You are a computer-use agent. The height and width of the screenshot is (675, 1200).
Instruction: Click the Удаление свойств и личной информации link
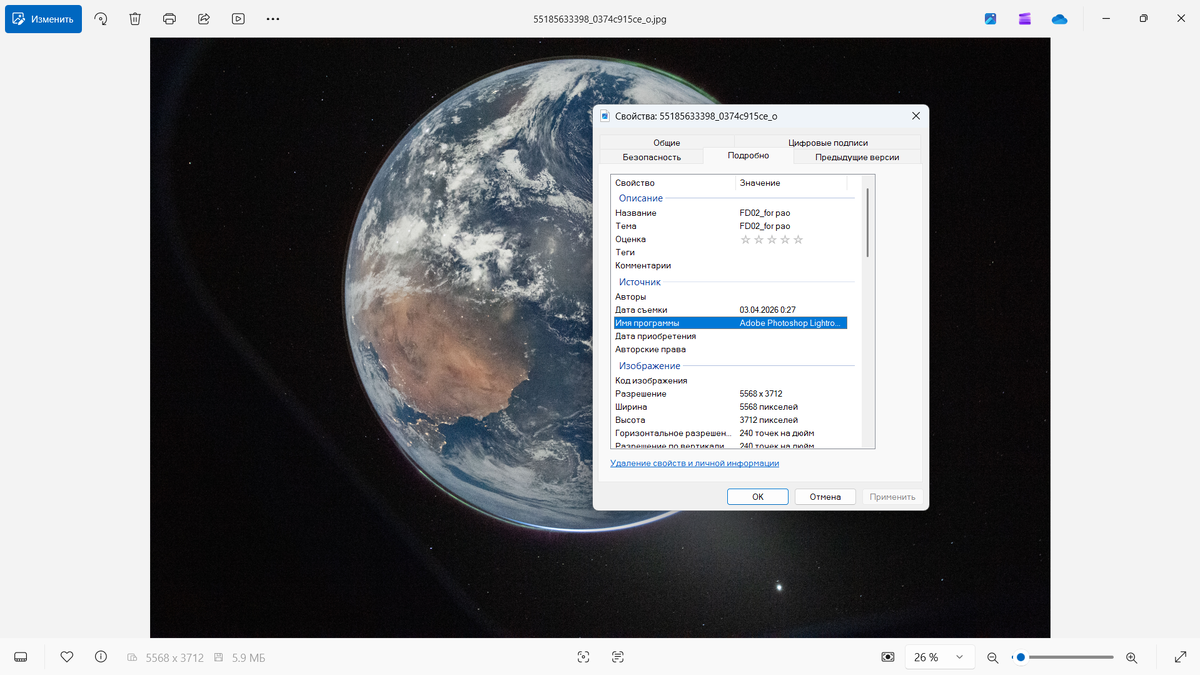(x=695, y=463)
